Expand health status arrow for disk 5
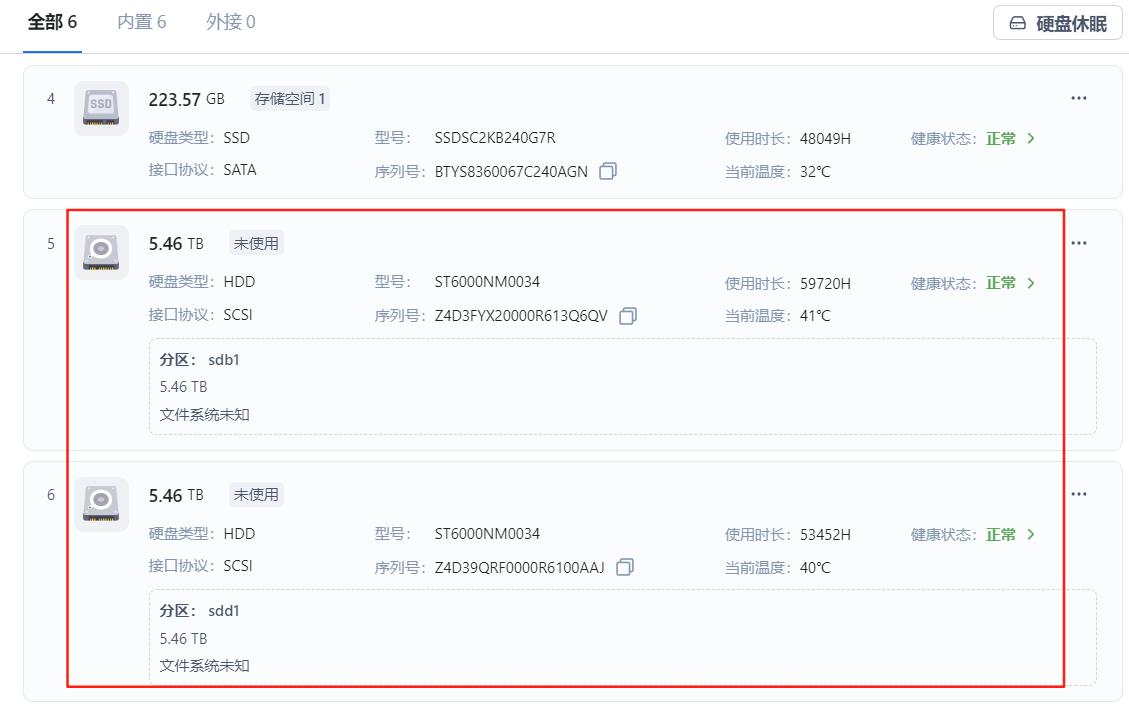 (x=1031, y=283)
